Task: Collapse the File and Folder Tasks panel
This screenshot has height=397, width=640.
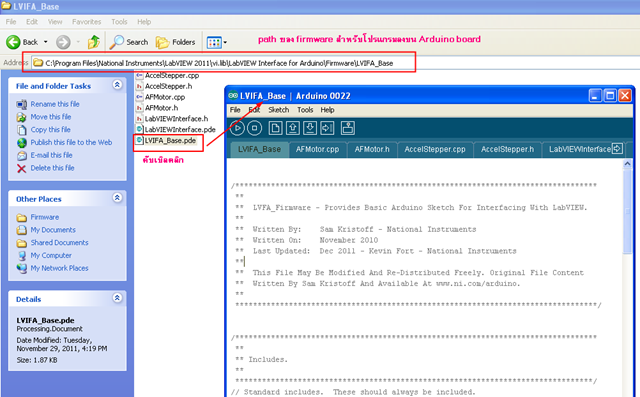Action: tap(117, 85)
